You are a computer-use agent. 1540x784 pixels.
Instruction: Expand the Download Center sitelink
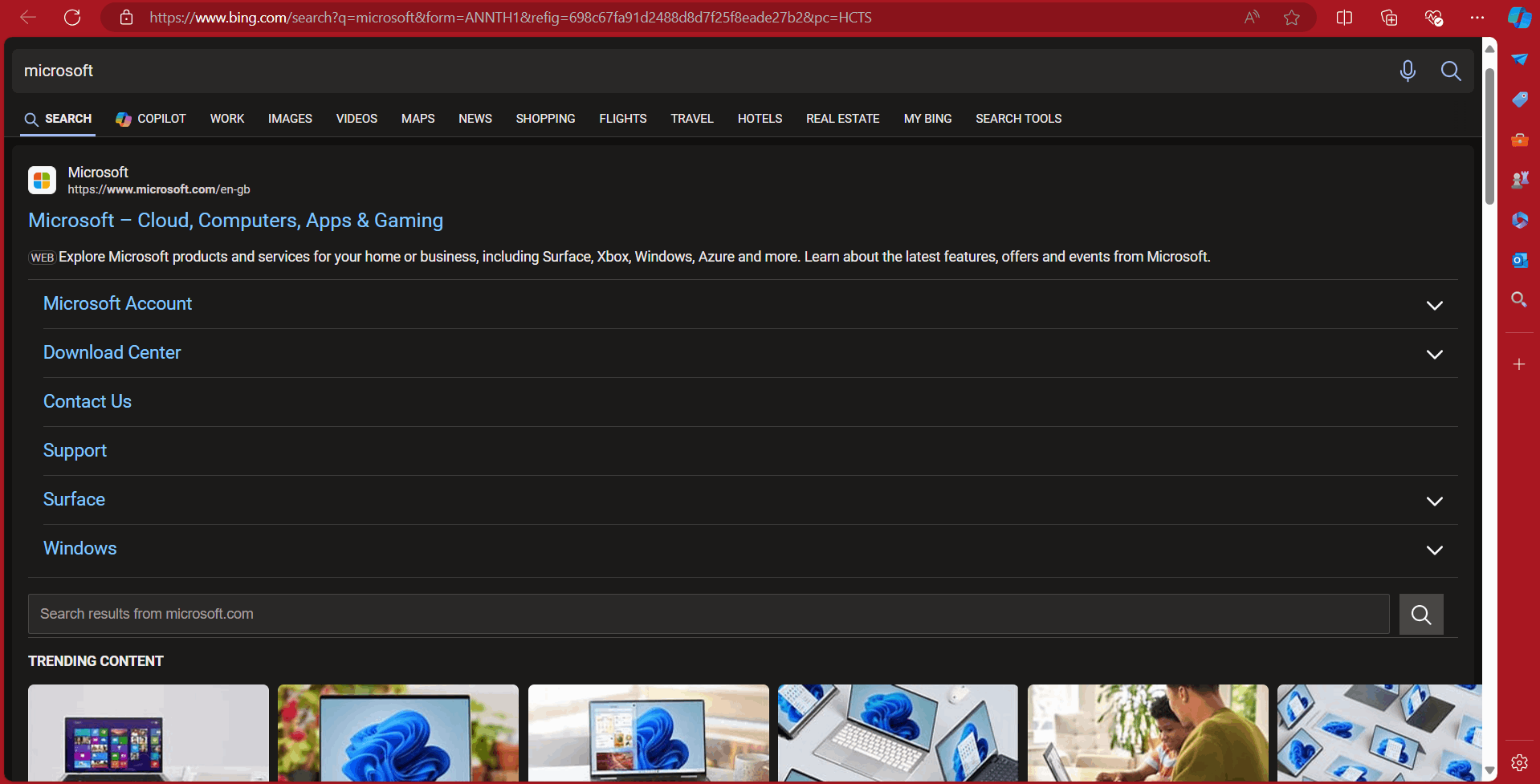pyautogui.click(x=1435, y=354)
